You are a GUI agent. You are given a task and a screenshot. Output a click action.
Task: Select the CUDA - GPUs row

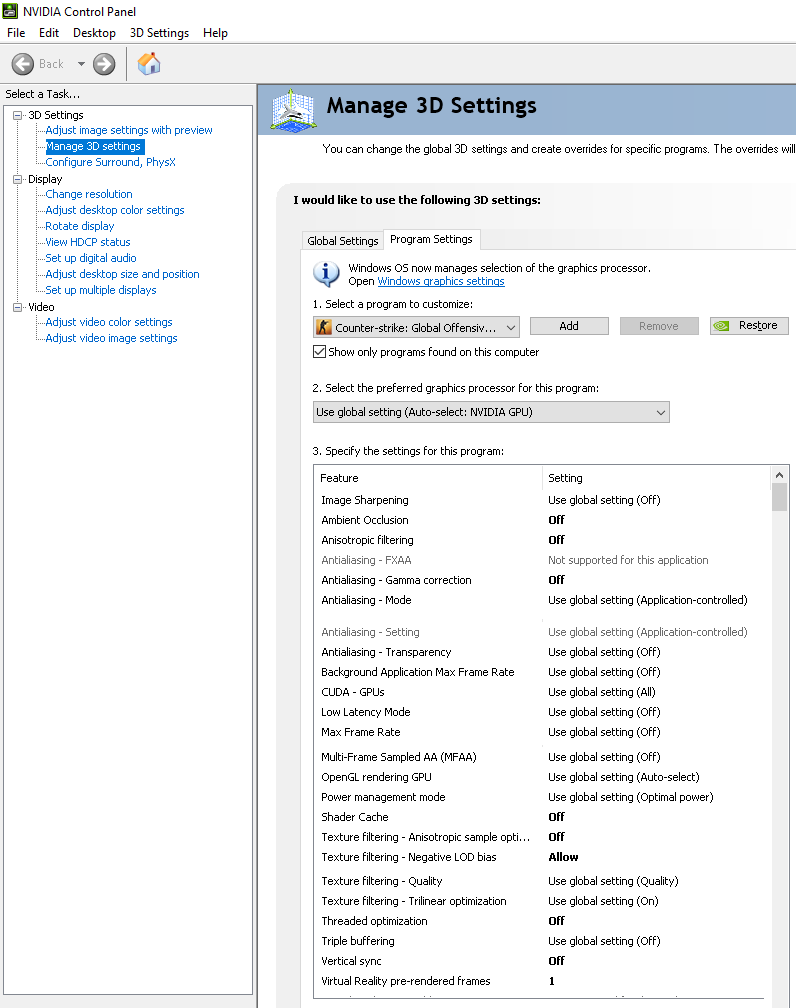543,692
